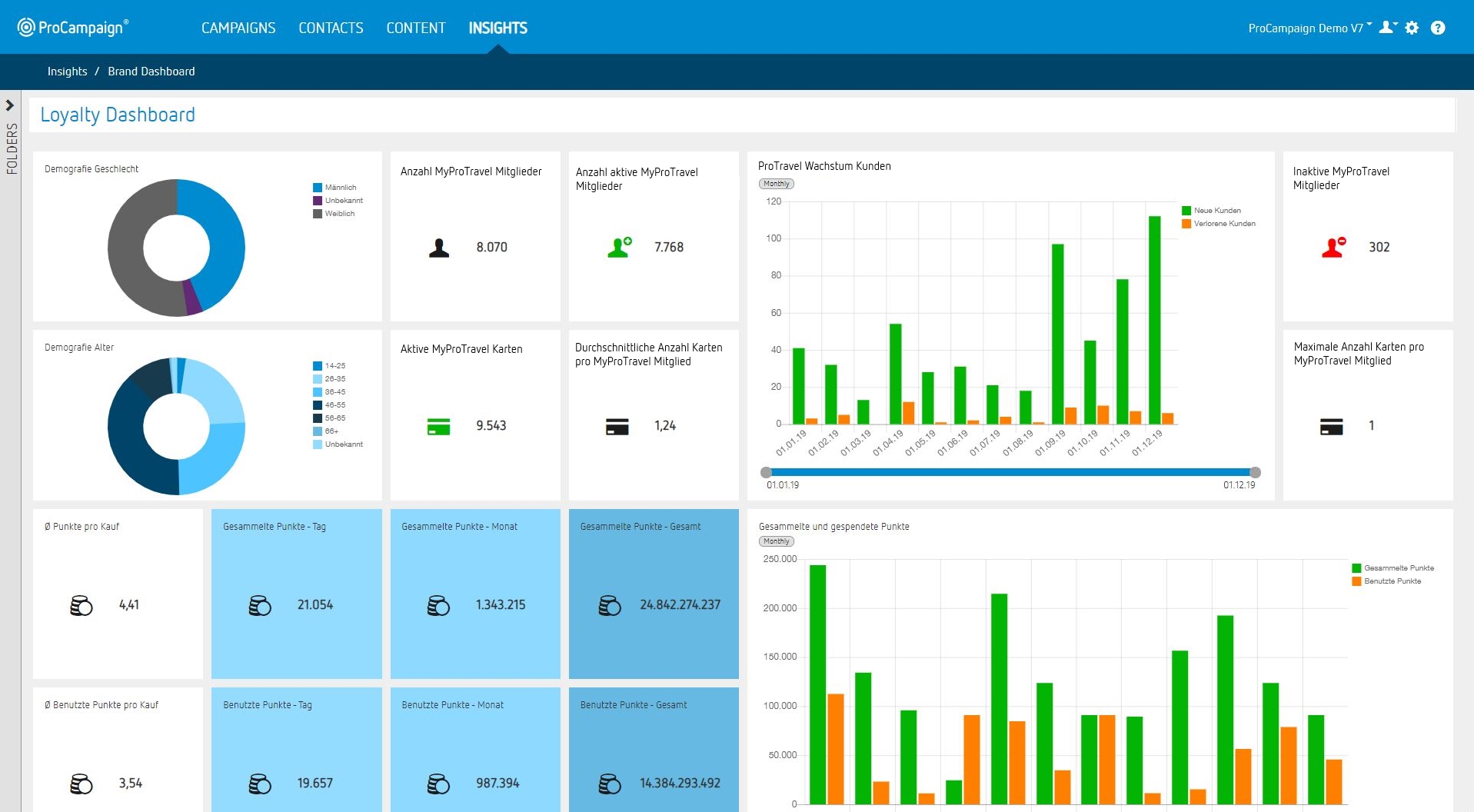Toggle Neue Kunden legend series
This screenshot has width=1474, height=812.
click(x=1216, y=211)
